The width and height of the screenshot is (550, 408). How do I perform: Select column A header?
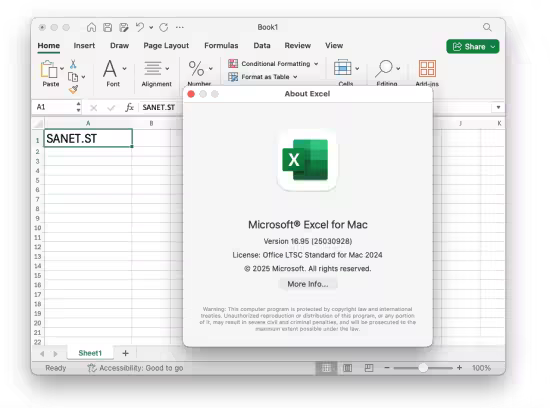[88, 123]
